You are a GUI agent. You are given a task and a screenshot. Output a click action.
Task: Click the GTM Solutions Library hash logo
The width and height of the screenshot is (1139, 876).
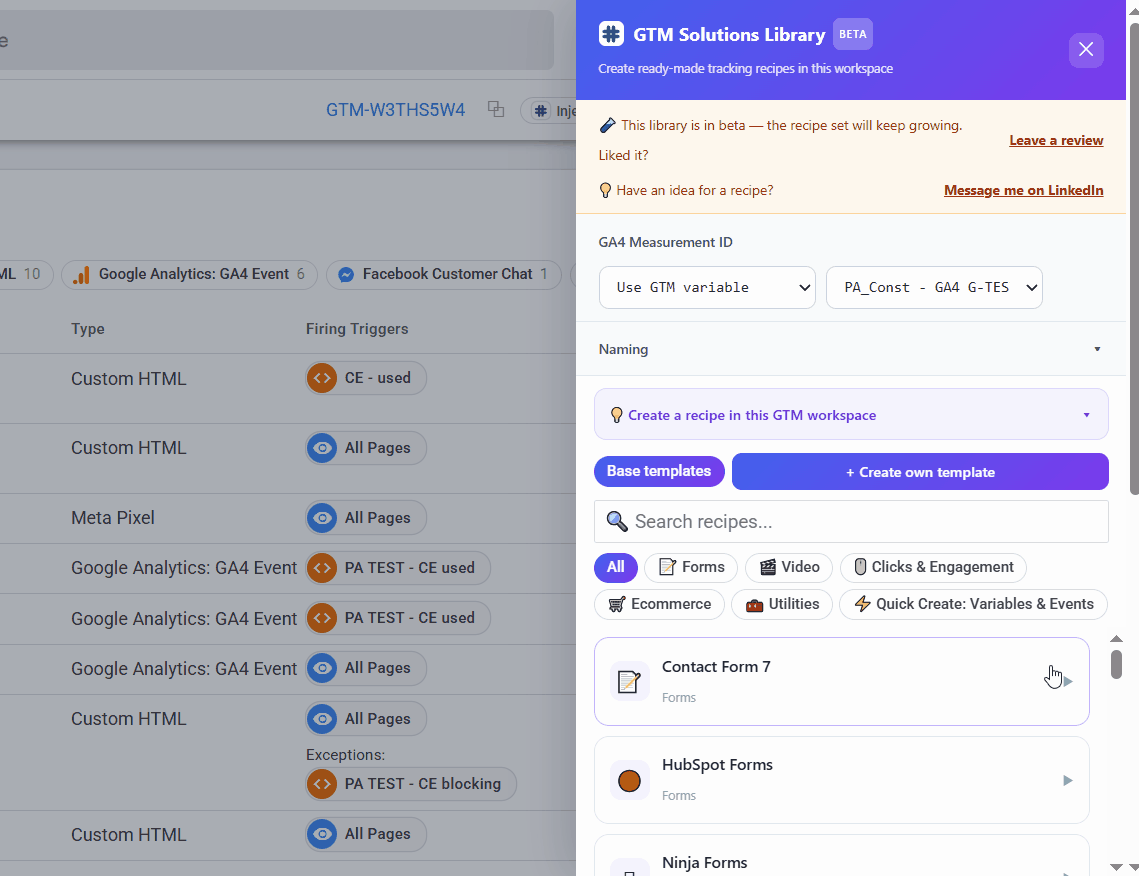(x=611, y=34)
